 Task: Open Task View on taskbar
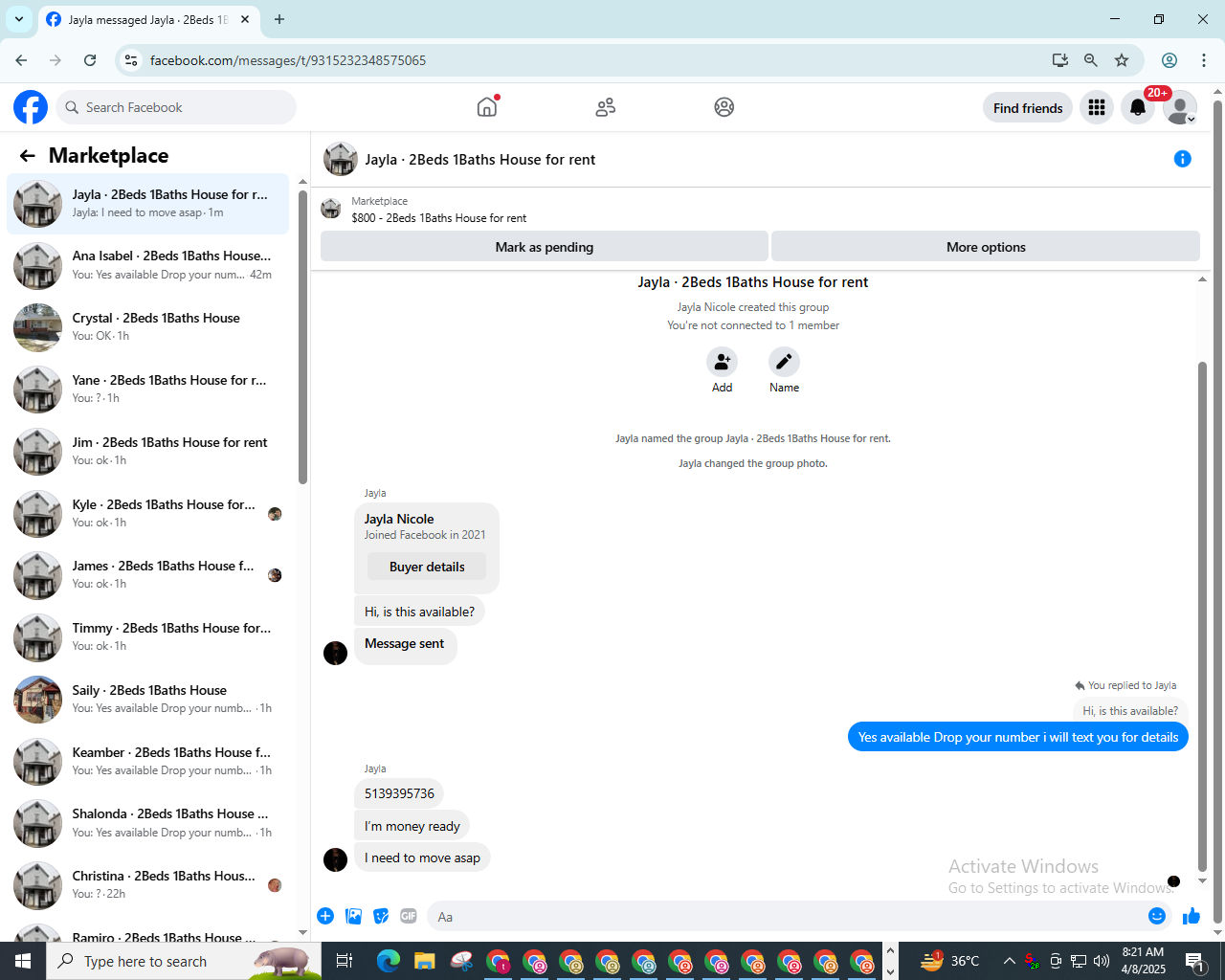pyautogui.click(x=345, y=961)
